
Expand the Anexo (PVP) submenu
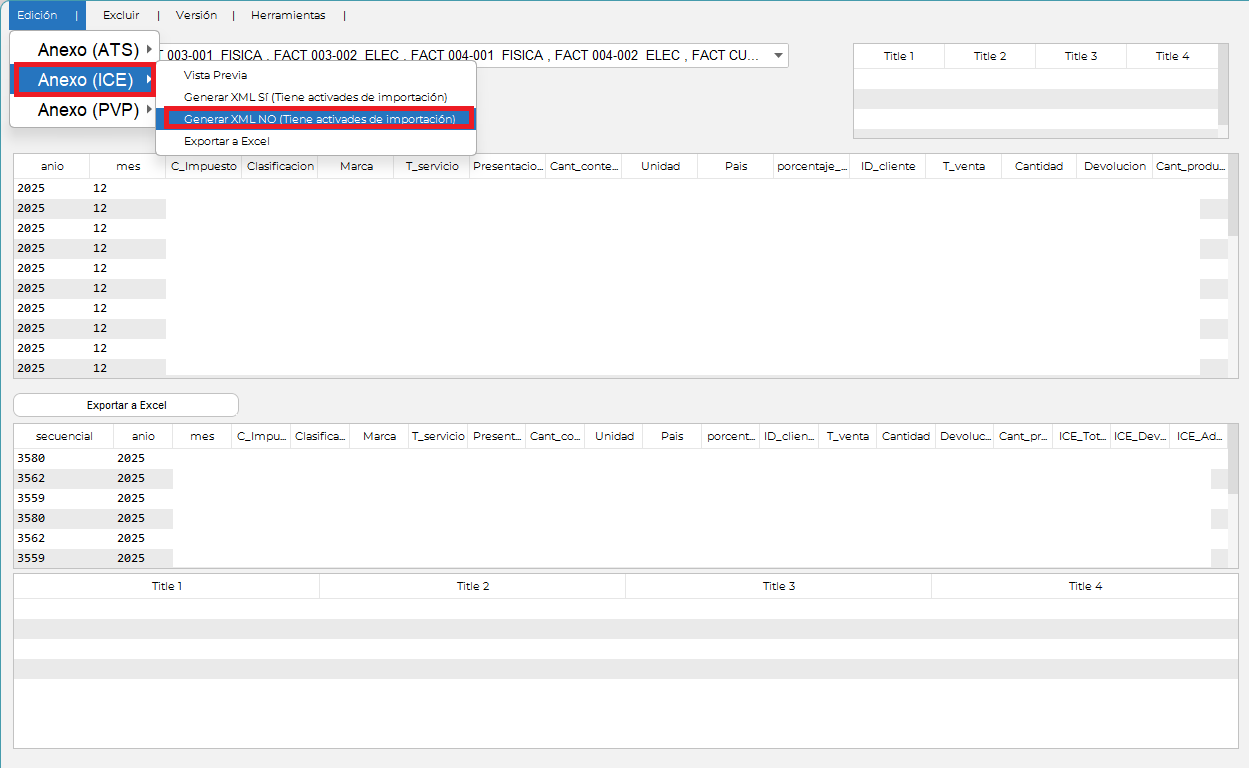click(x=88, y=110)
